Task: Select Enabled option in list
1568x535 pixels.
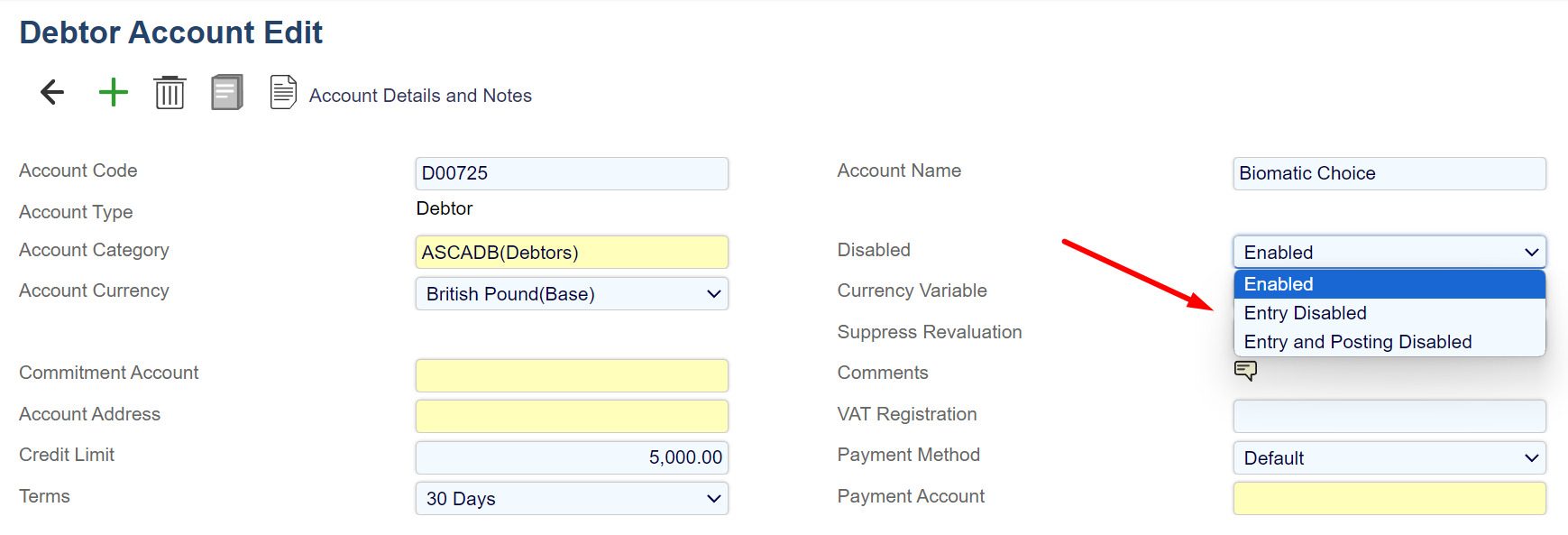Action: (1389, 284)
